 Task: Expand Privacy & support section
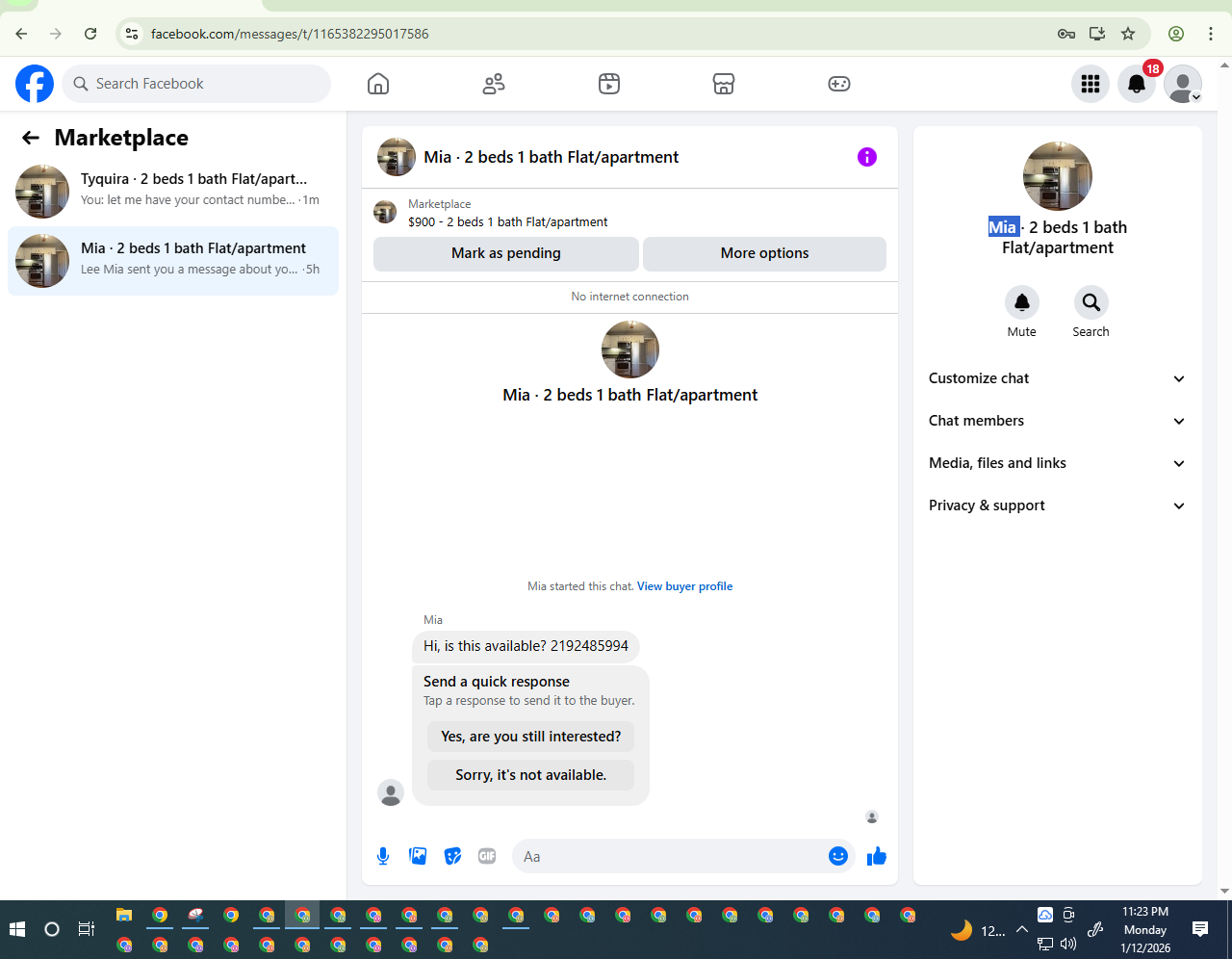pyautogui.click(x=1057, y=505)
